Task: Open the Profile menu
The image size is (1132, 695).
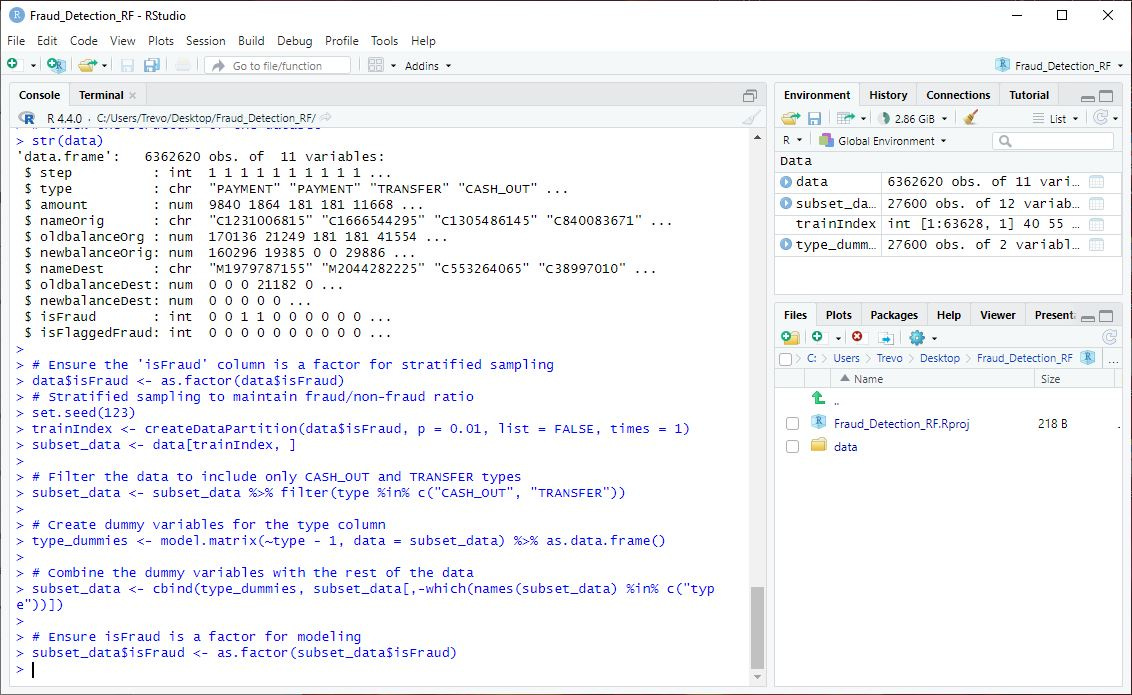Action: pyautogui.click(x=341, y=40)
